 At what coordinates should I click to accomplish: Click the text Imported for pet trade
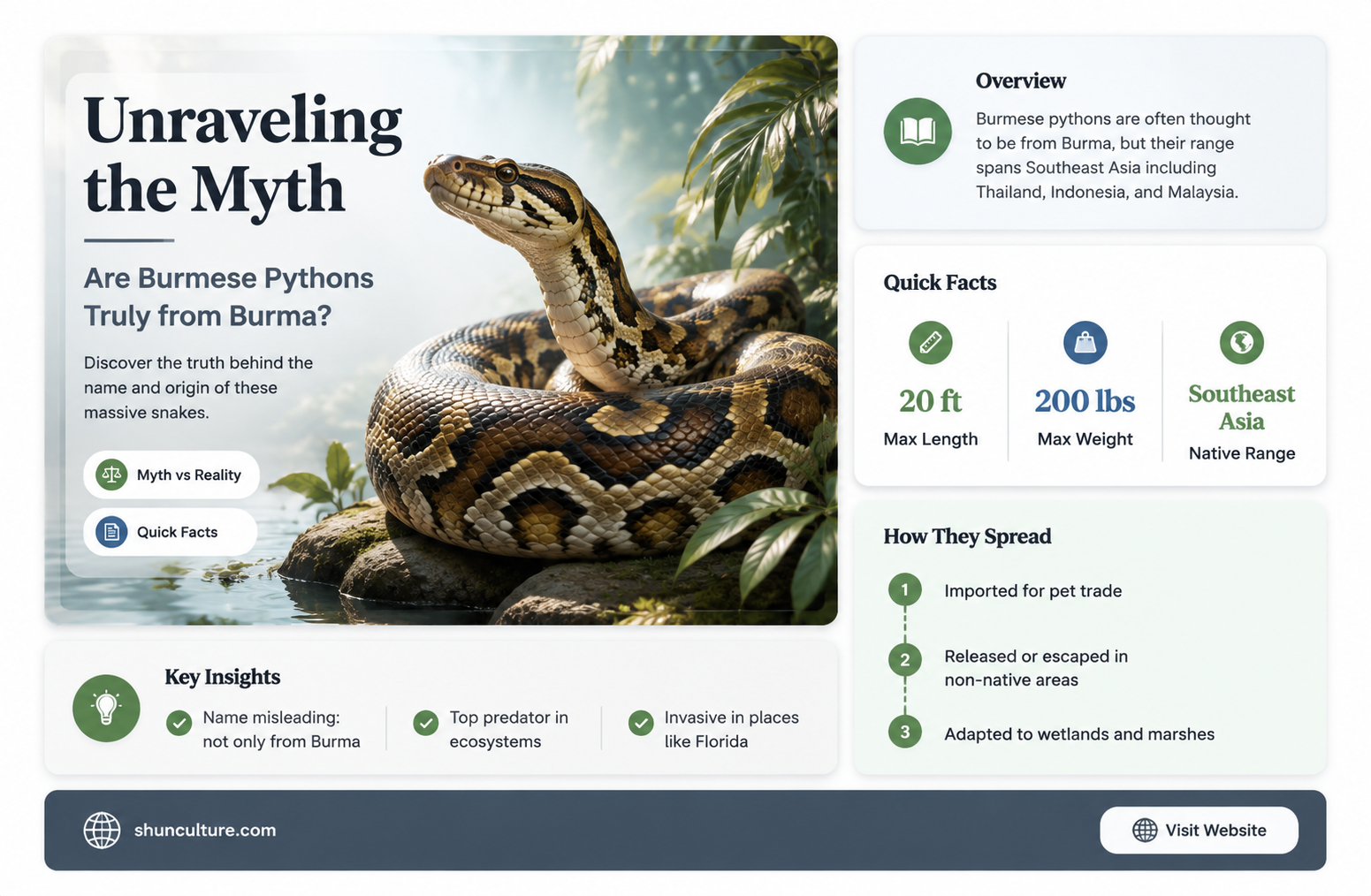1032,590
